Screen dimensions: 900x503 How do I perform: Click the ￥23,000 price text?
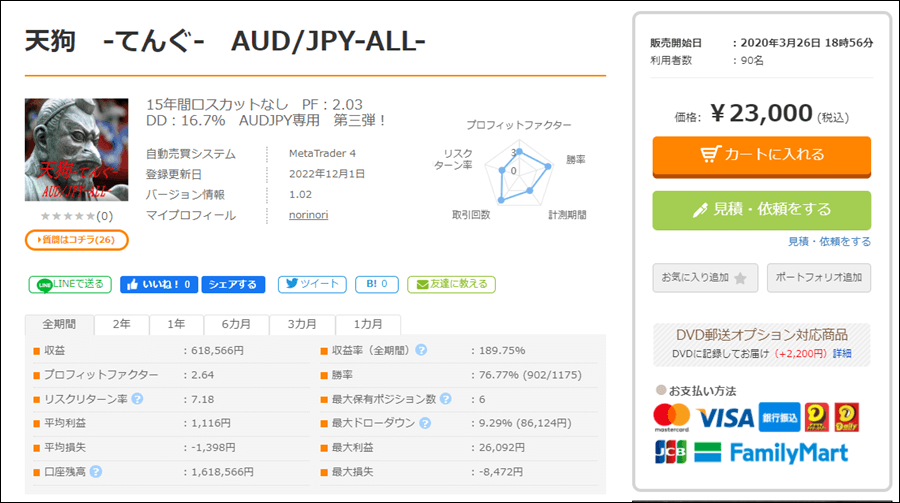pyautogui.click(x=762, y=113)
